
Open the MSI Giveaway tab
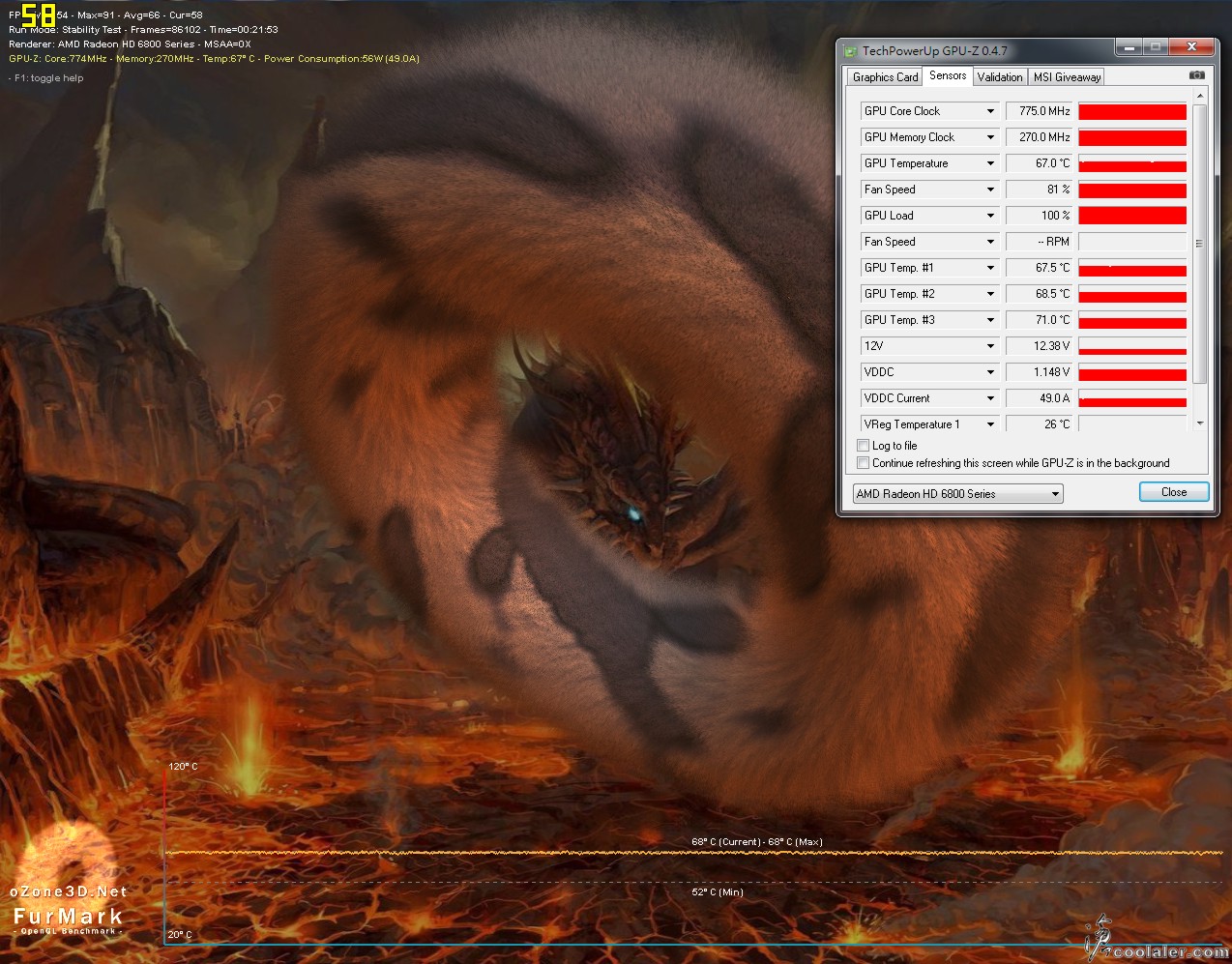[1067, 77]
